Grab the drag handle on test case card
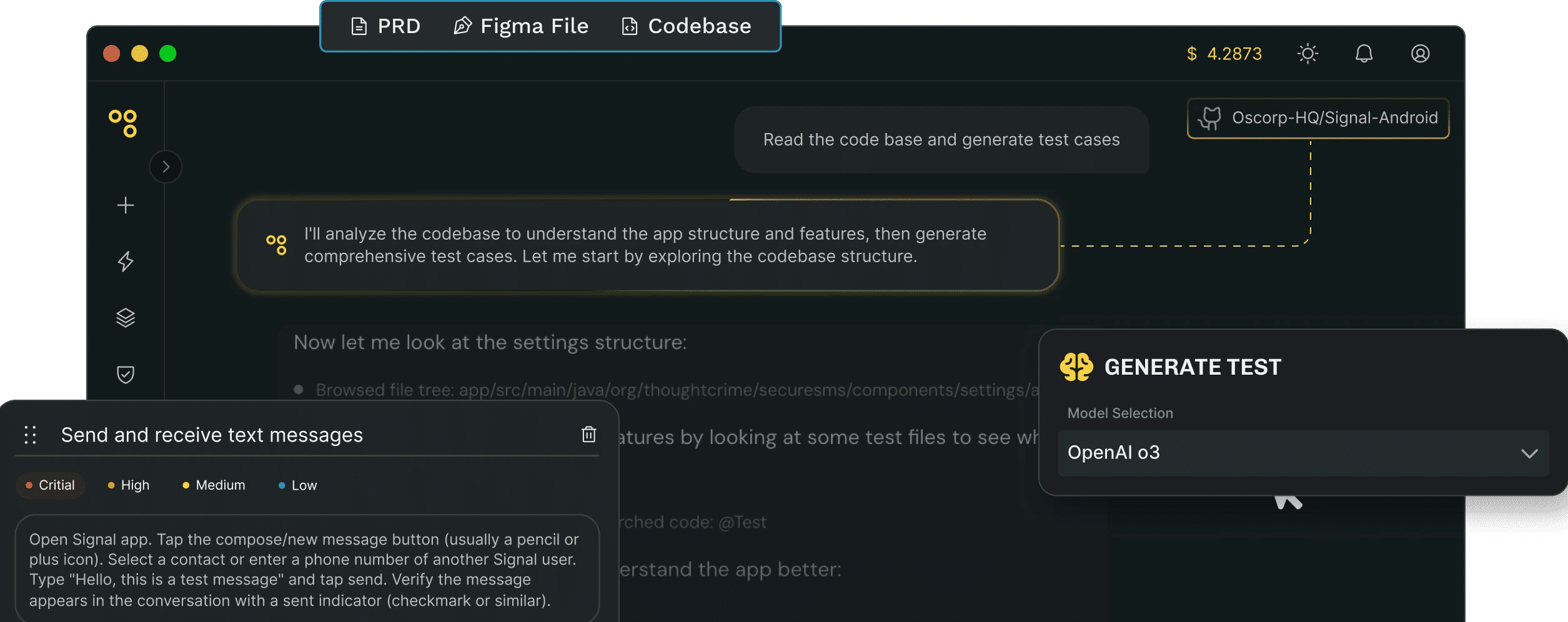This screenshot has height=622, width=1568. [31, 435]
